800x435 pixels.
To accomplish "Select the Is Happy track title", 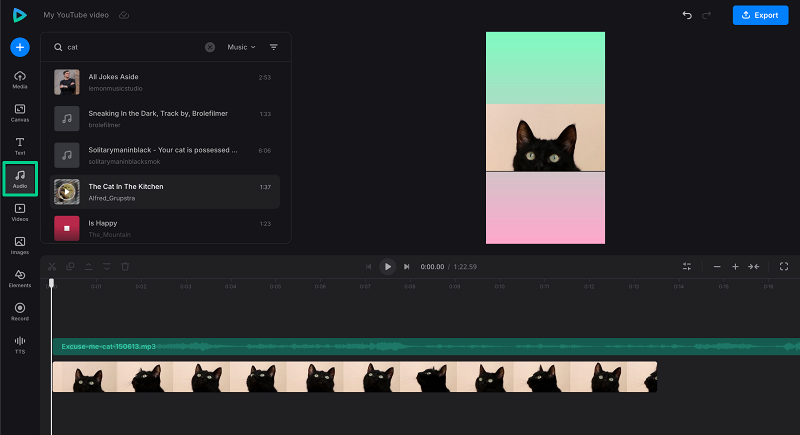I will coord(103,223).
